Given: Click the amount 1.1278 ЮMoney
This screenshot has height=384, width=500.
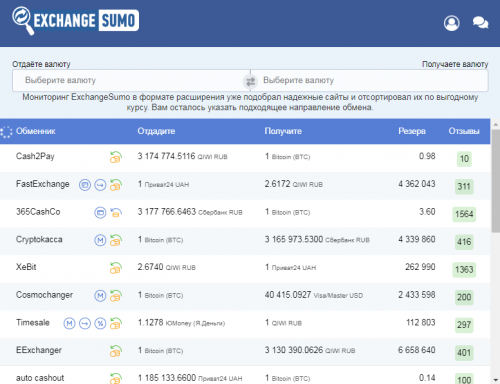Looking at the screenshot, I should [x=181, y=323].
